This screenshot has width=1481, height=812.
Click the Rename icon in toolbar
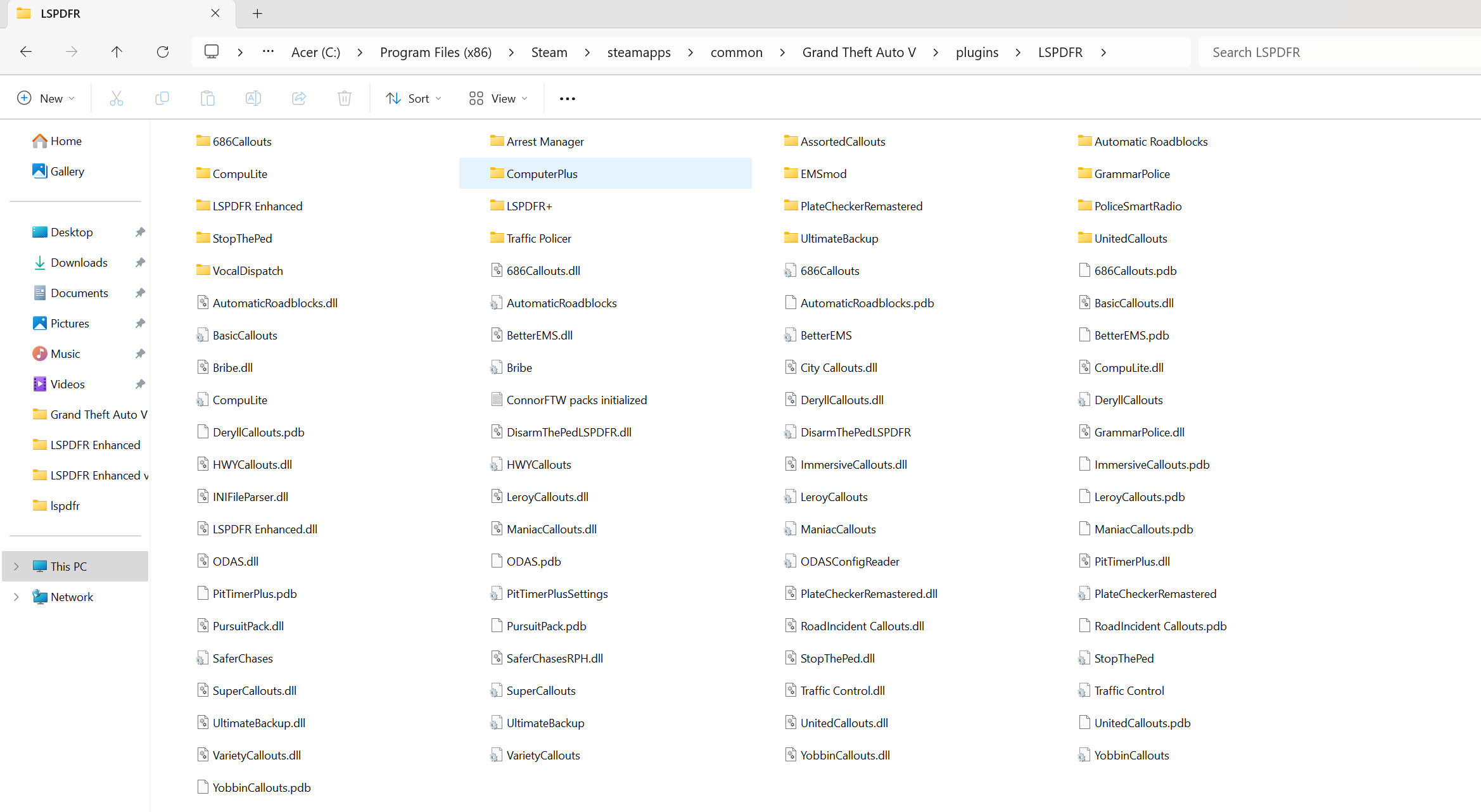[x=253, y=98]
